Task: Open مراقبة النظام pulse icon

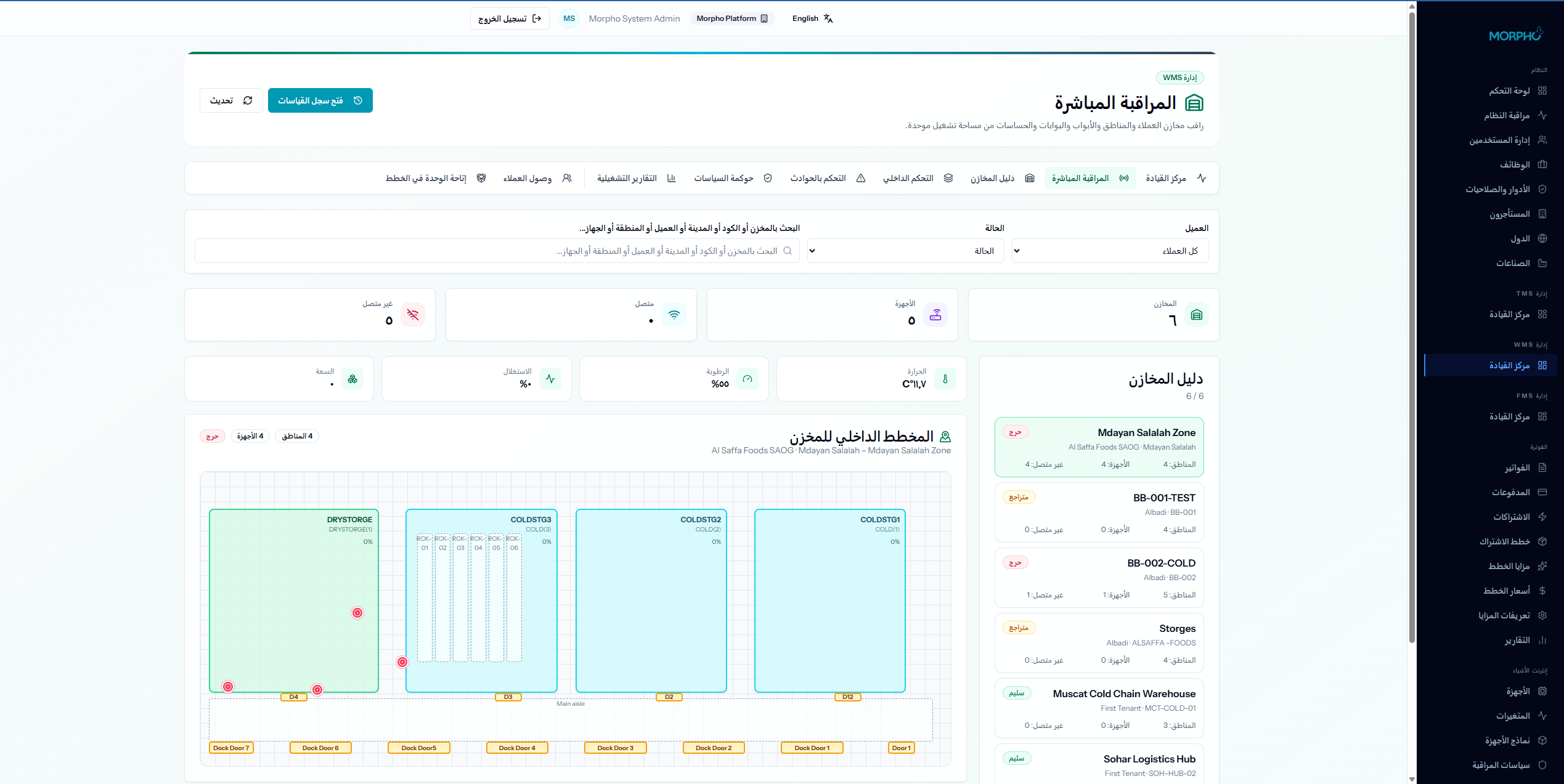Action: point(1542,115)
